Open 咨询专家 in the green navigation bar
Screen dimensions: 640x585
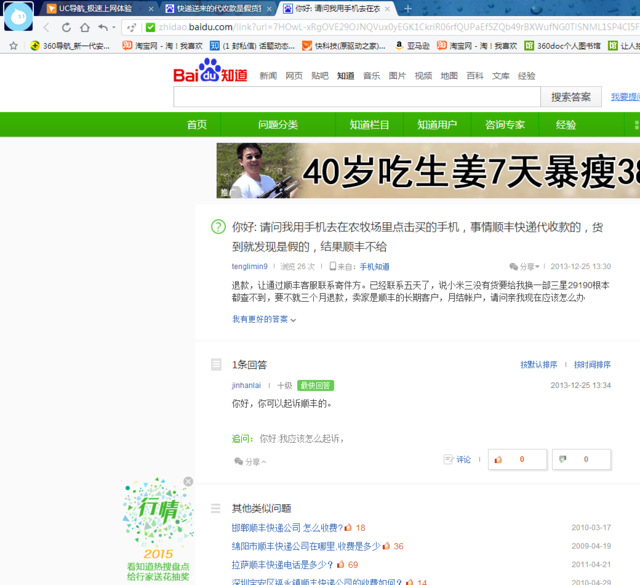505,125
